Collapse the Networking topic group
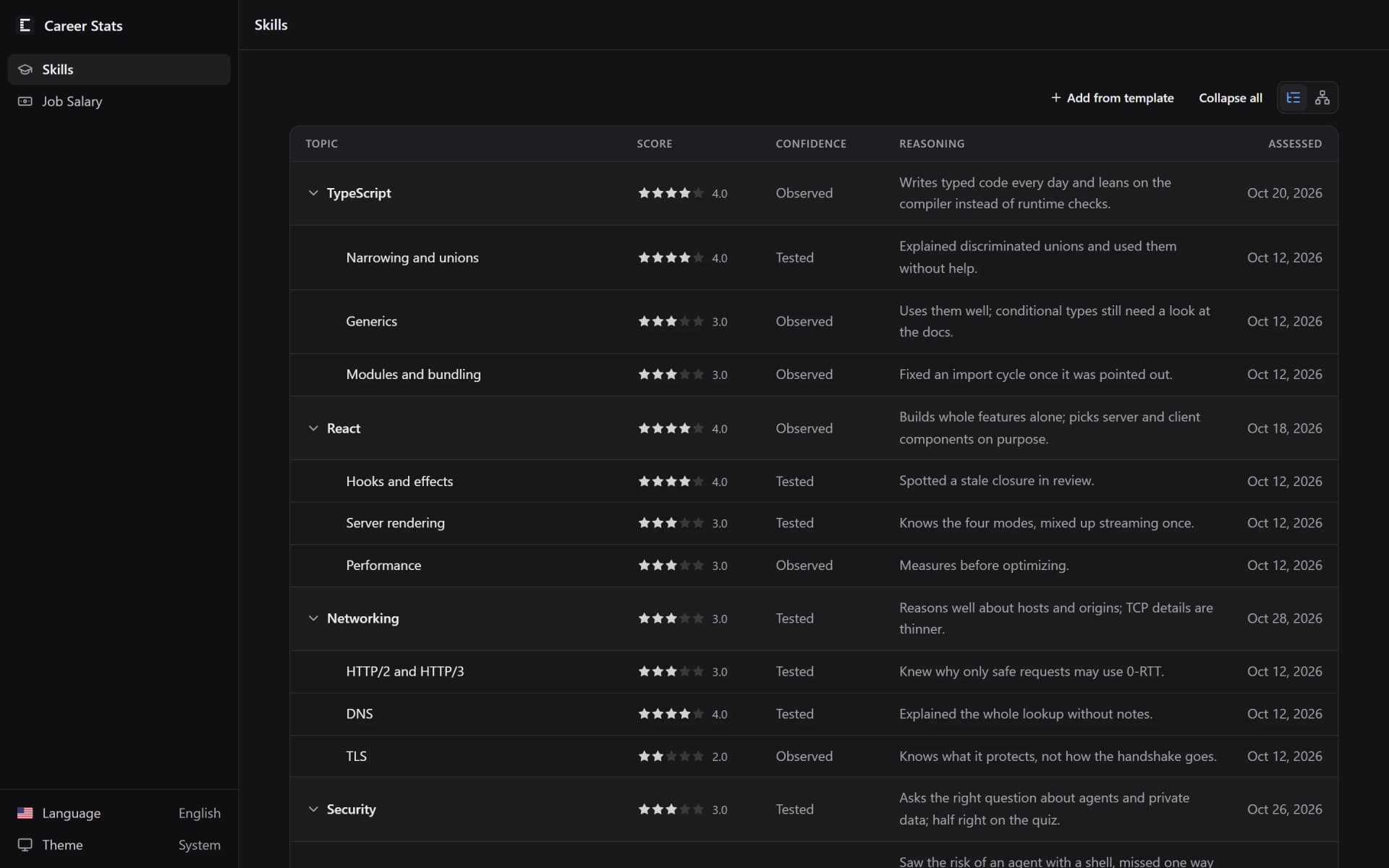Screen dimensions: 1389x868 click(x=313, y=618)
